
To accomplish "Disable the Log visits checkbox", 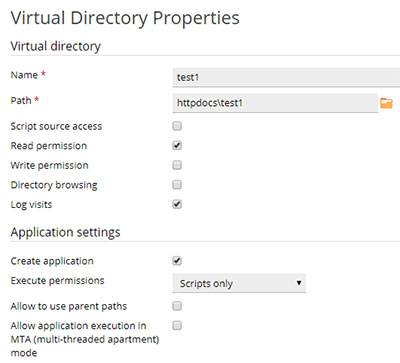I will [x=177, y=204].
